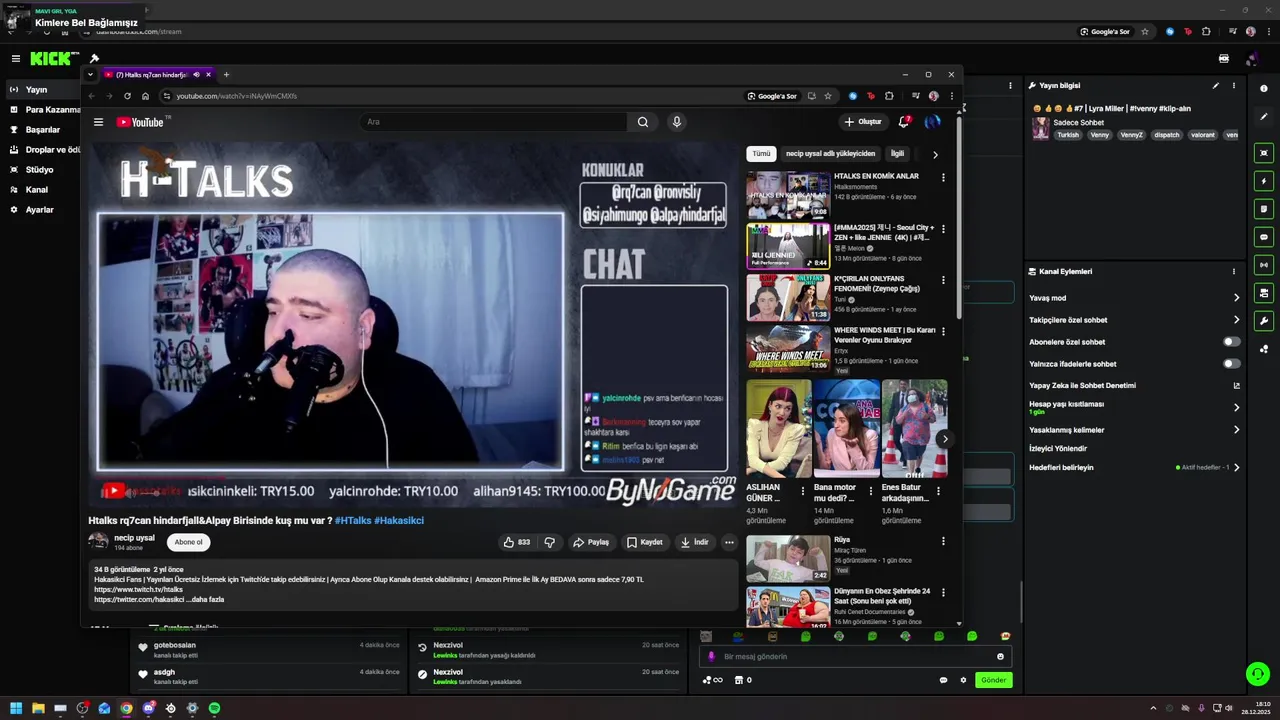Screen dimensions: 1280x720
Task: Click the info icon in Kick right sidebar
Action: 1264,89
